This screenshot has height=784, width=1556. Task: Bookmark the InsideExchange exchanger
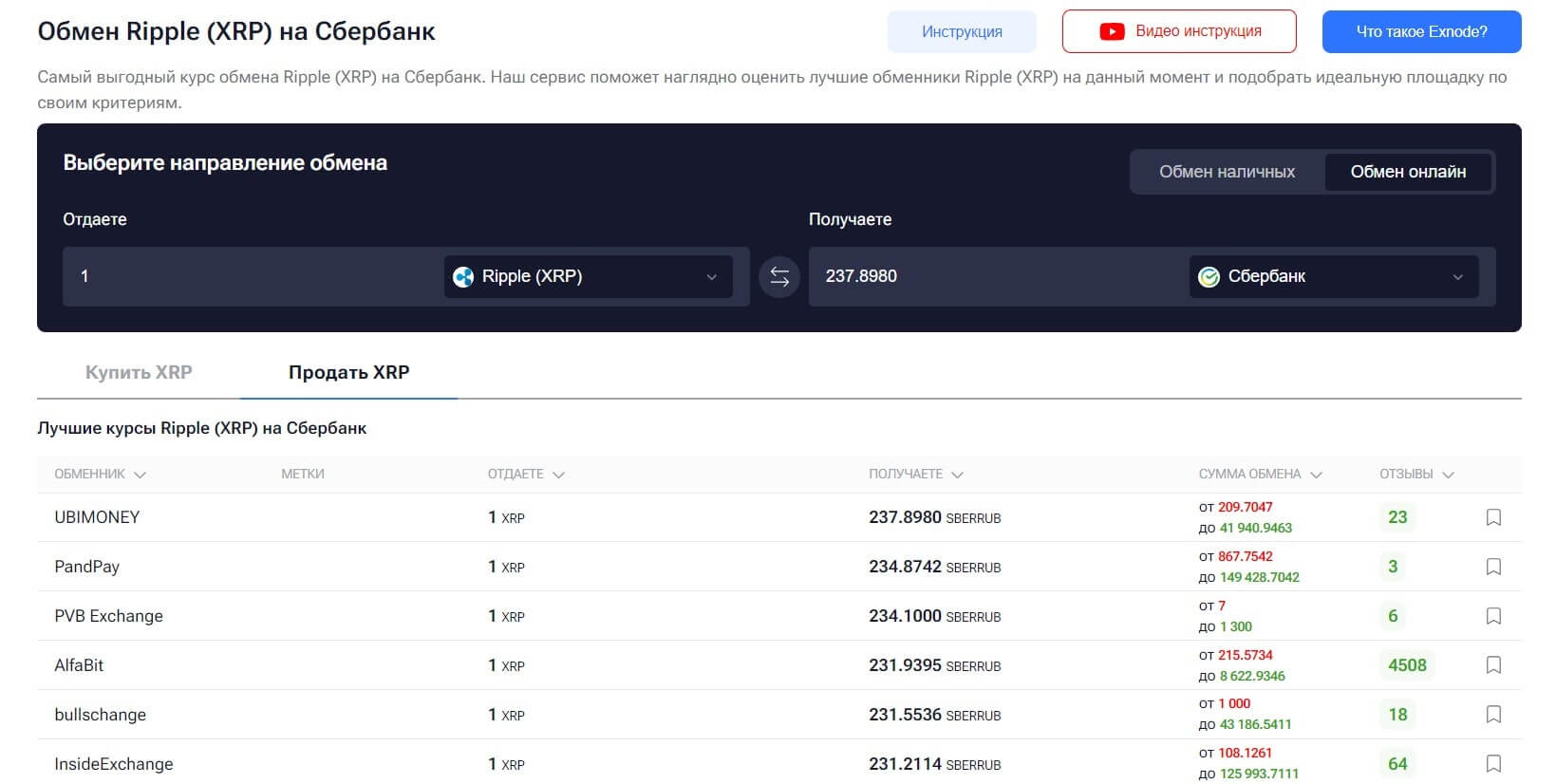tap(1492, 764)
